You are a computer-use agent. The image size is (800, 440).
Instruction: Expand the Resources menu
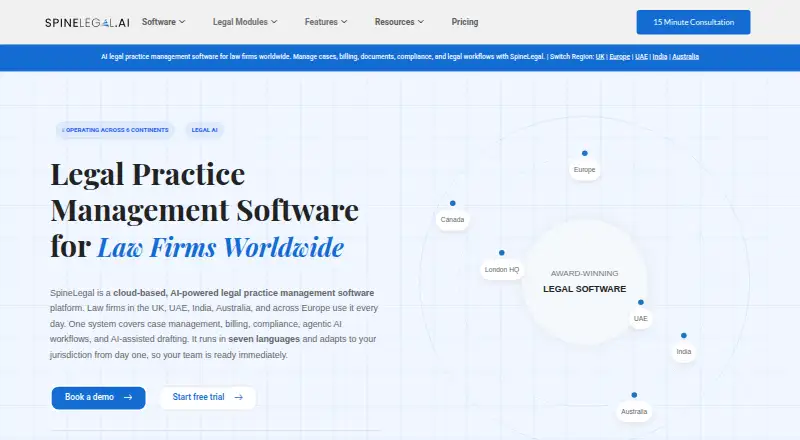coord(399,22)
